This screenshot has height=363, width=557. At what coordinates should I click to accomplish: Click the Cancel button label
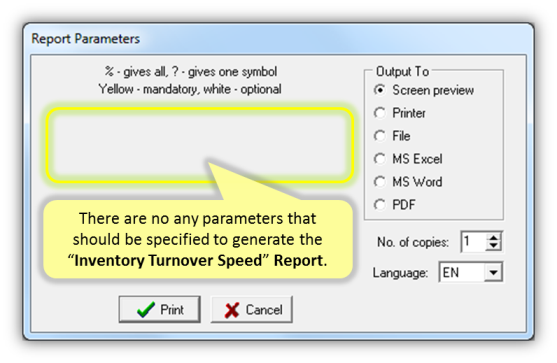(264, 310)
